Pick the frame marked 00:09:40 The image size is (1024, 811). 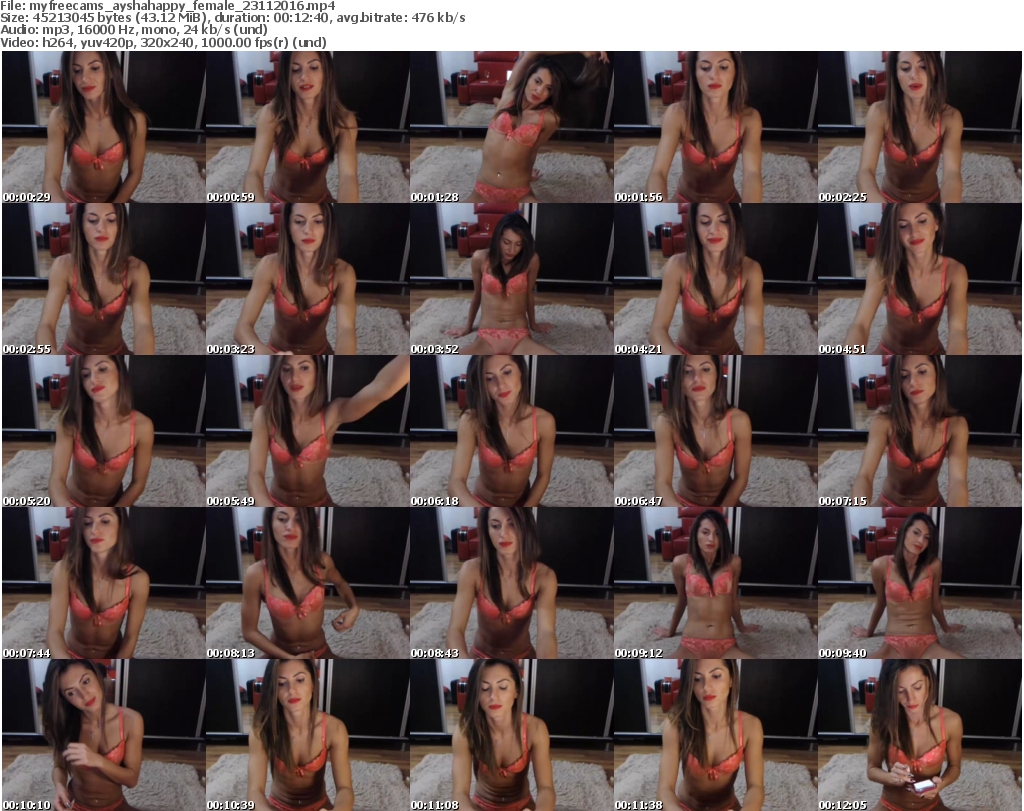(920, 584)
